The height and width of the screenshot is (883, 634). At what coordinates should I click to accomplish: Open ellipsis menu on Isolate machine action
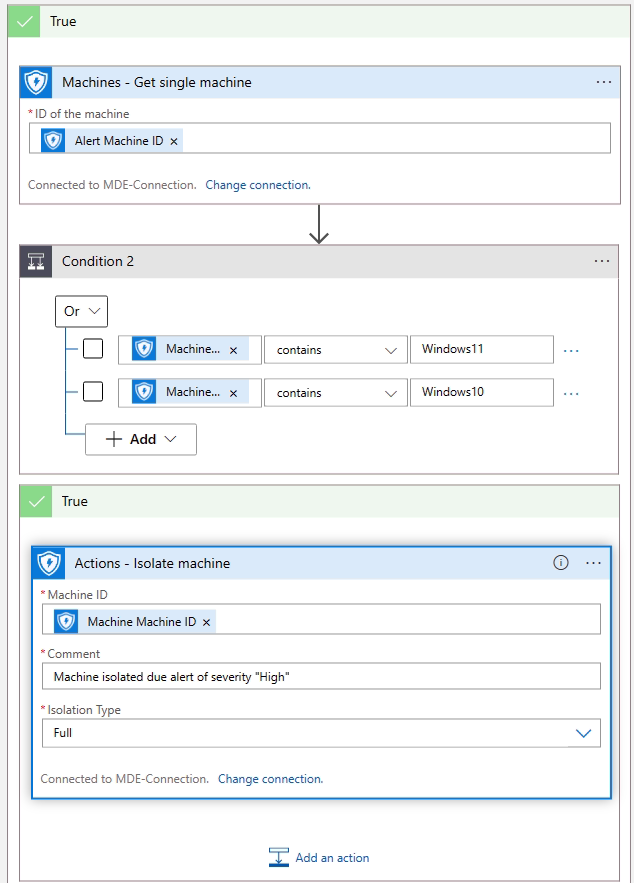(x=593, y=563)
